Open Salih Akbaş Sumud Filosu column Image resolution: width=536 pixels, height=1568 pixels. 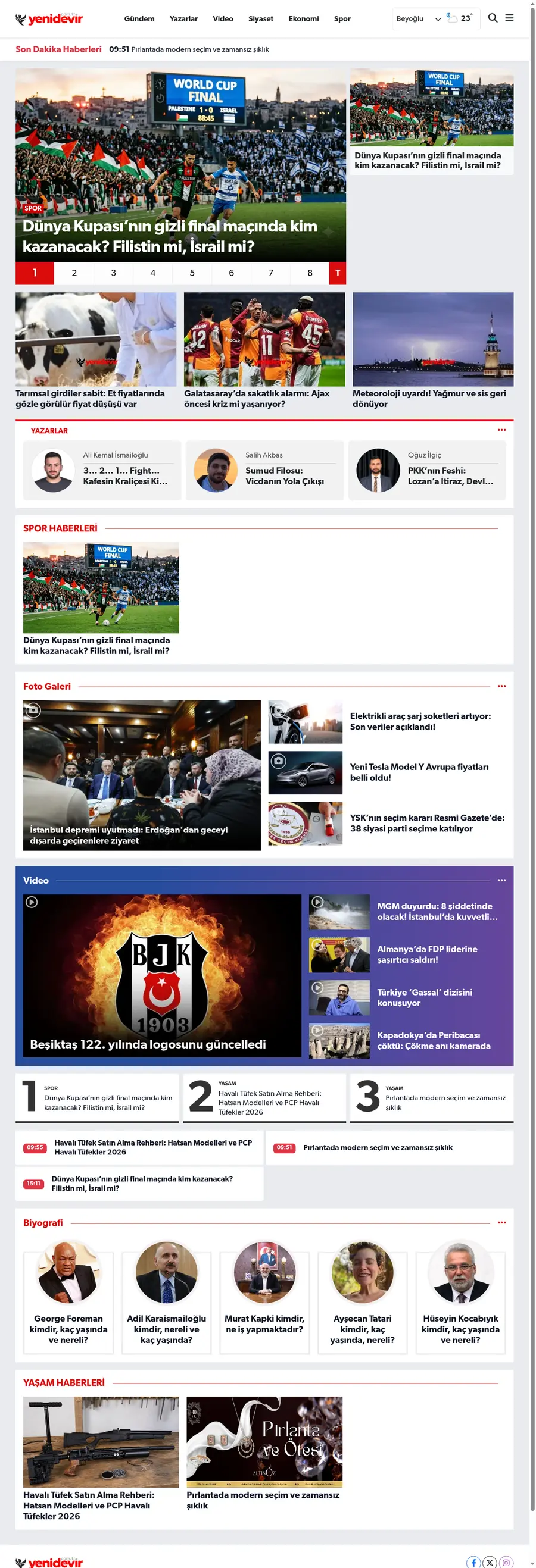coord(264,471)
